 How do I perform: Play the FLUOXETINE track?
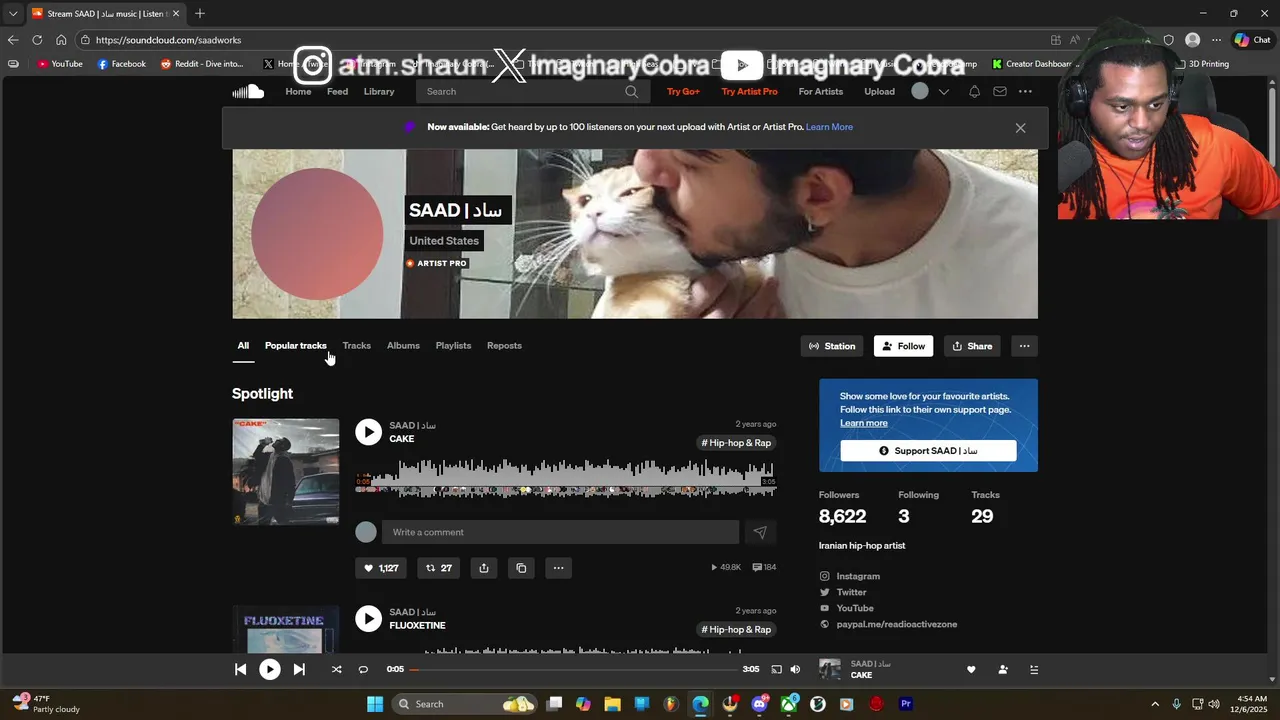click(369, 618)
